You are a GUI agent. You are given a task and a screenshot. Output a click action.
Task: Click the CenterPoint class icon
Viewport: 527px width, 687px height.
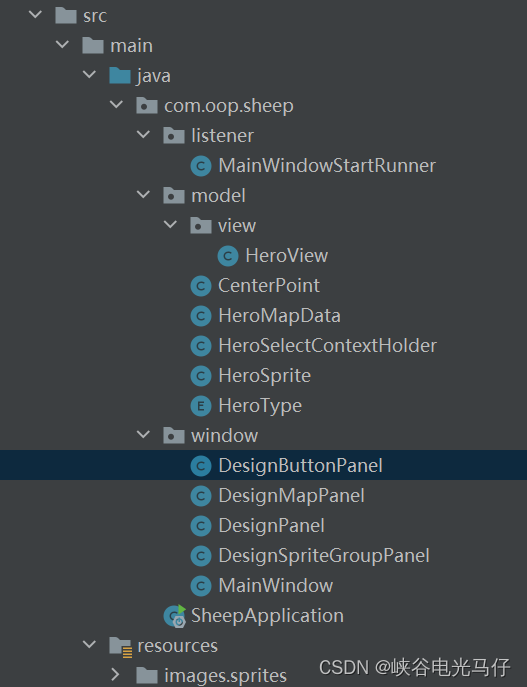point(201,286)
